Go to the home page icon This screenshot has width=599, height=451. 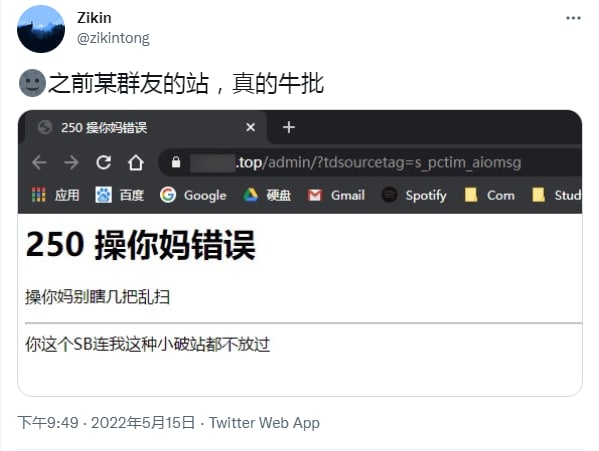click(x=136, y=162)
